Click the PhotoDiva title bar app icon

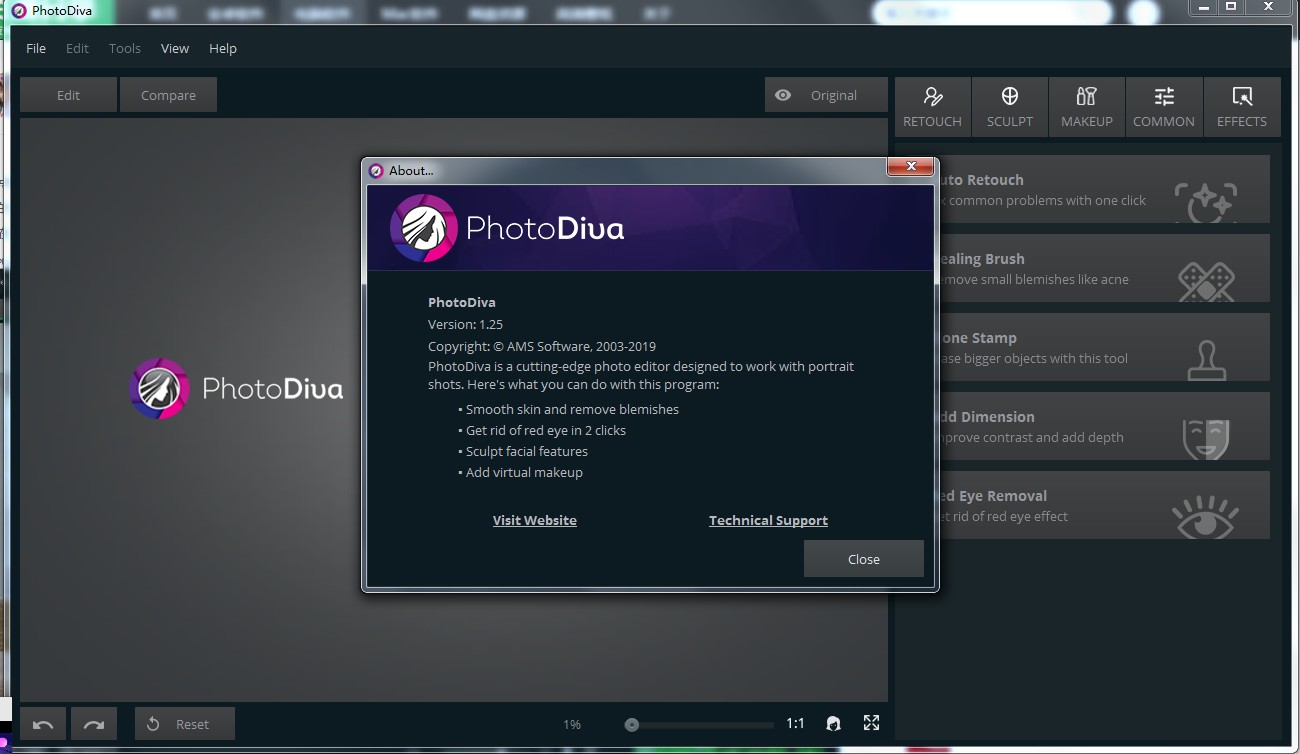pyautogui.click(x=19, y=11)
